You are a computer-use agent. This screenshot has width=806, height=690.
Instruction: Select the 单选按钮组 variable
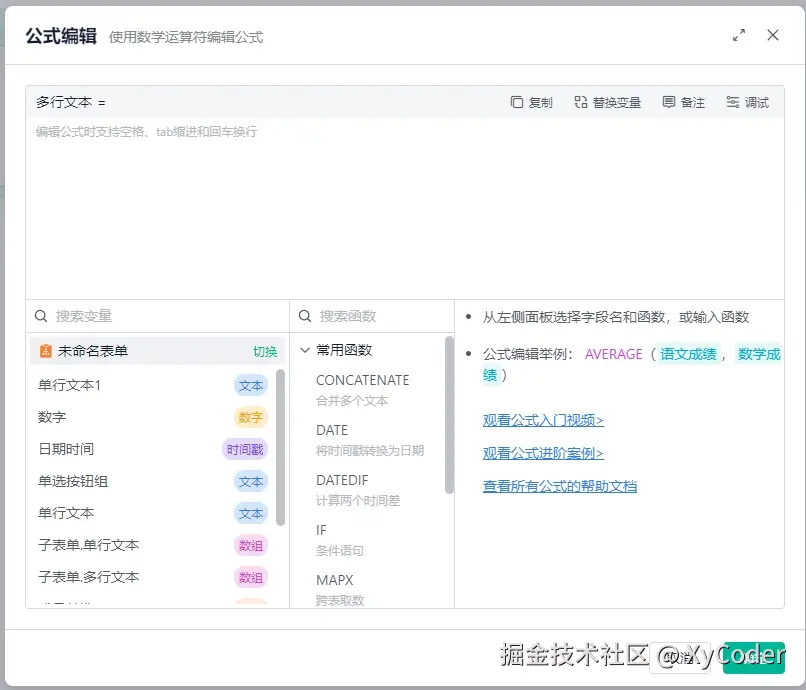153,481
